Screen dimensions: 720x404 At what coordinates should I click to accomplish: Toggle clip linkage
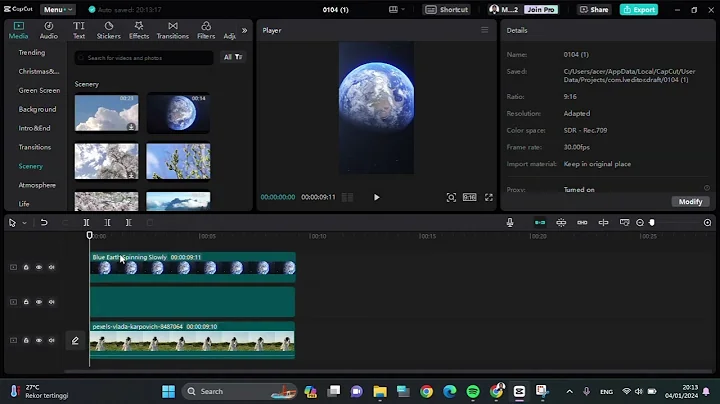(x=582, y=223)
